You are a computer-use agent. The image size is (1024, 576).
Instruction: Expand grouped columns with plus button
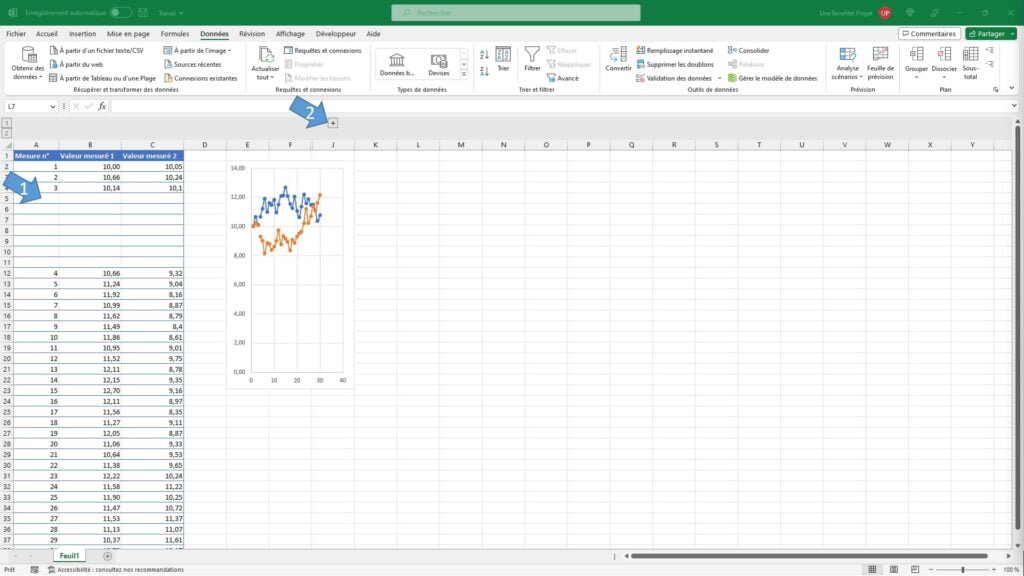click(x=333, y=123)
